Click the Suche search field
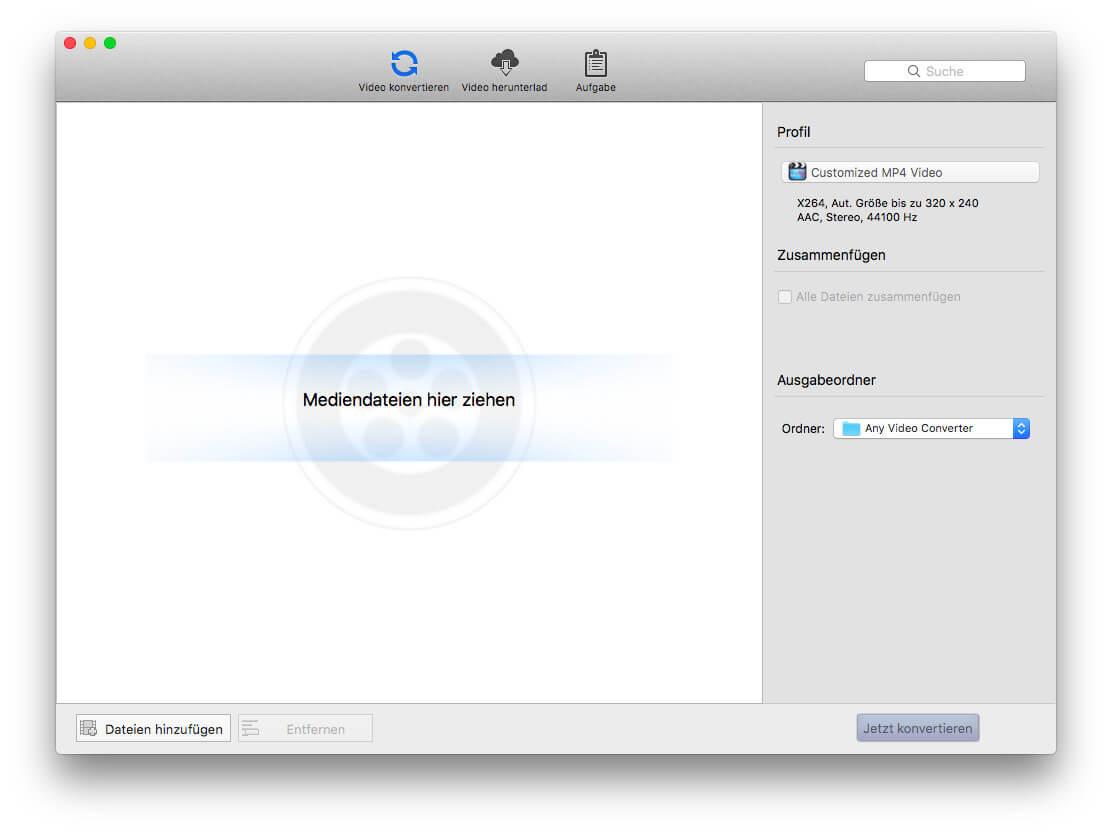 point(945,71)
